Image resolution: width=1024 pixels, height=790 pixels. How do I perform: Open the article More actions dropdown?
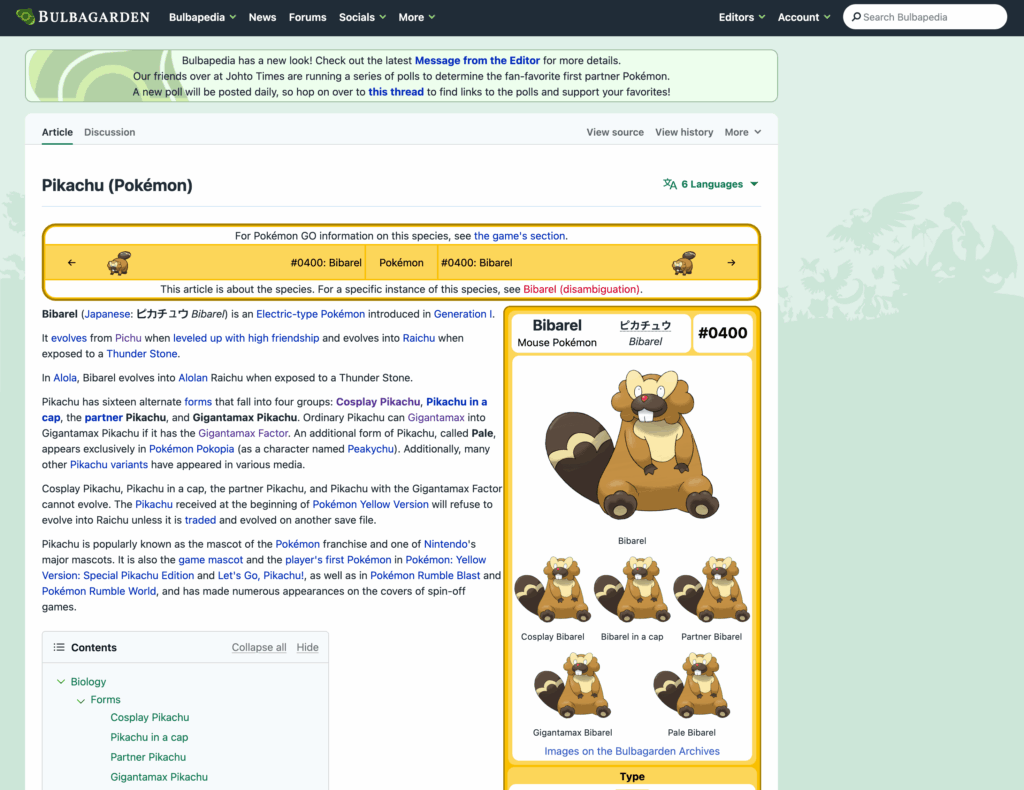tap(743, 132)
